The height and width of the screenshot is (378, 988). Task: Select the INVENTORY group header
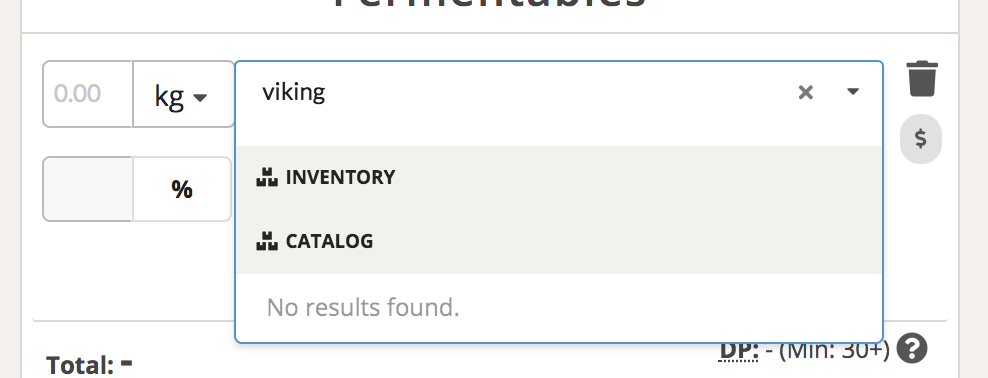(x=559, y=177)
